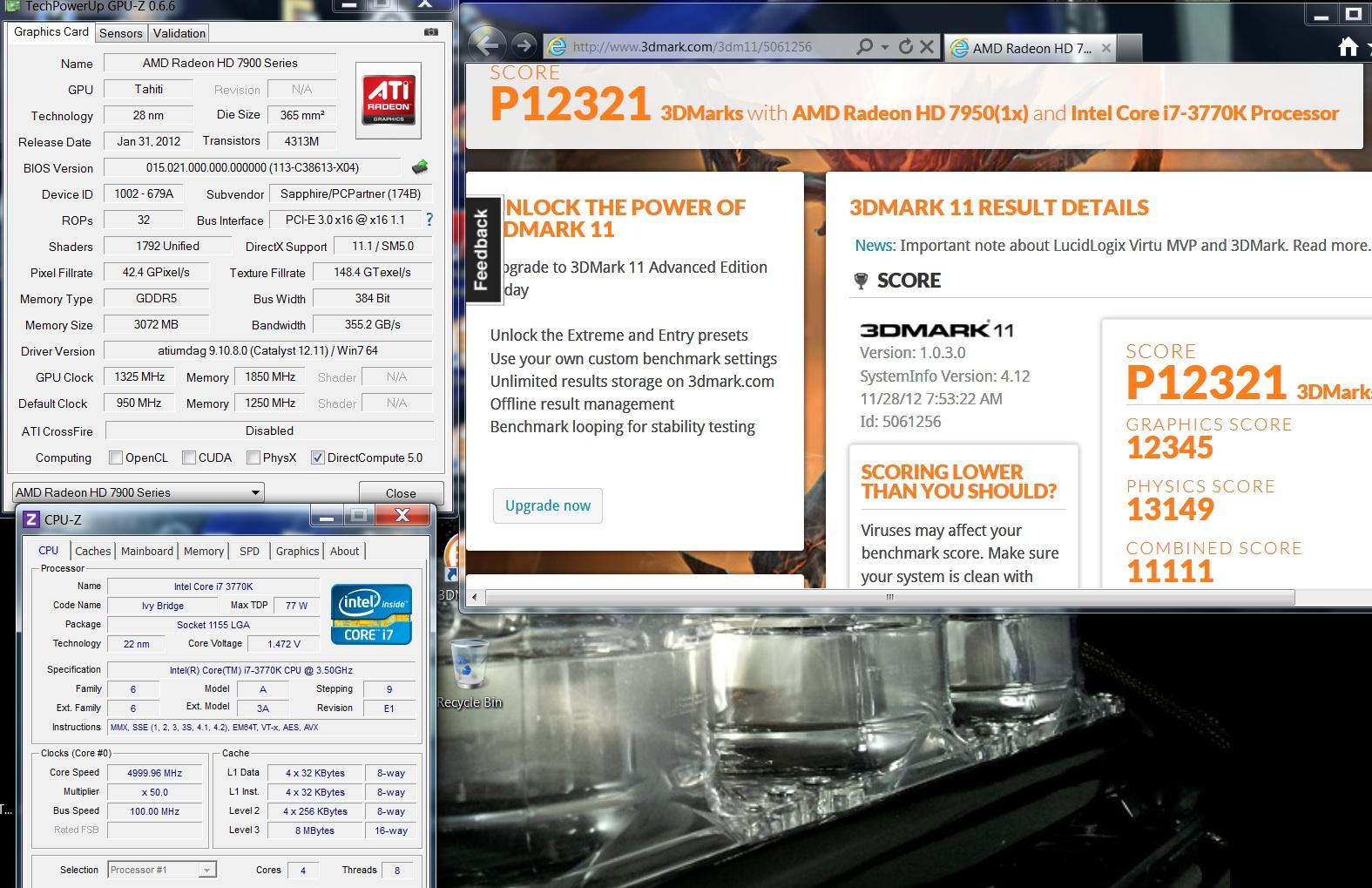Image resolution: width=1372 pixels, height=888 pixels.
Task: Click the browser Home icon
Action: coord(1348,47)
